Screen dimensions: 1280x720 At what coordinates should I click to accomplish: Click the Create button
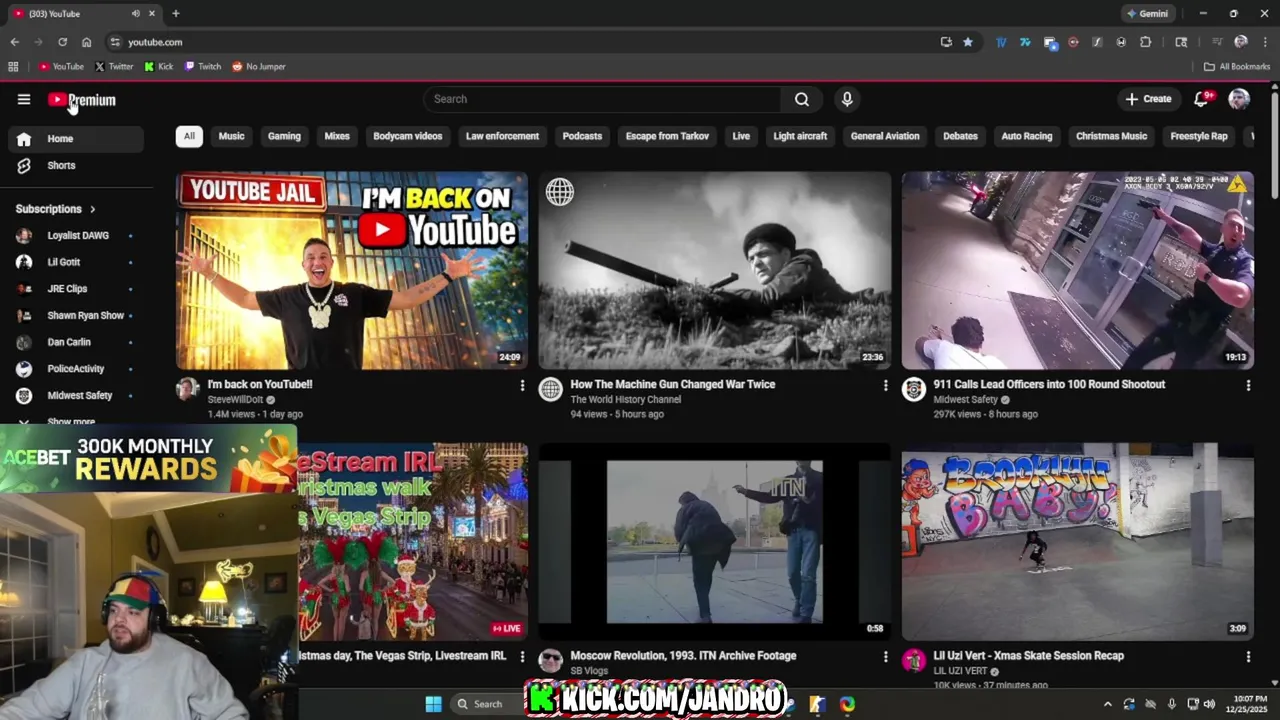[x=1148, y=99]
